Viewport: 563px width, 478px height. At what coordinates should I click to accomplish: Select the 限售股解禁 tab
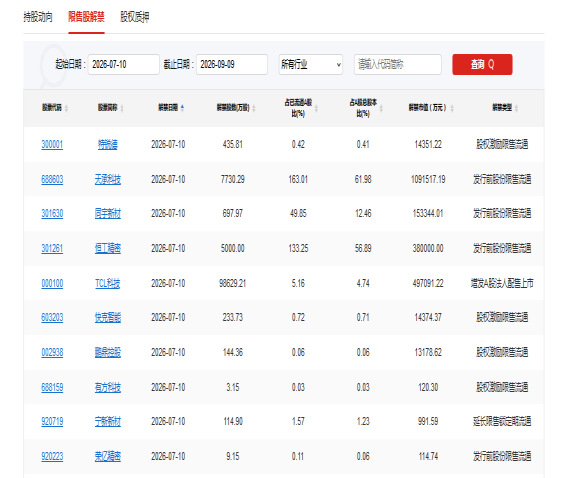pyautogui.click(x=86, y=17)
